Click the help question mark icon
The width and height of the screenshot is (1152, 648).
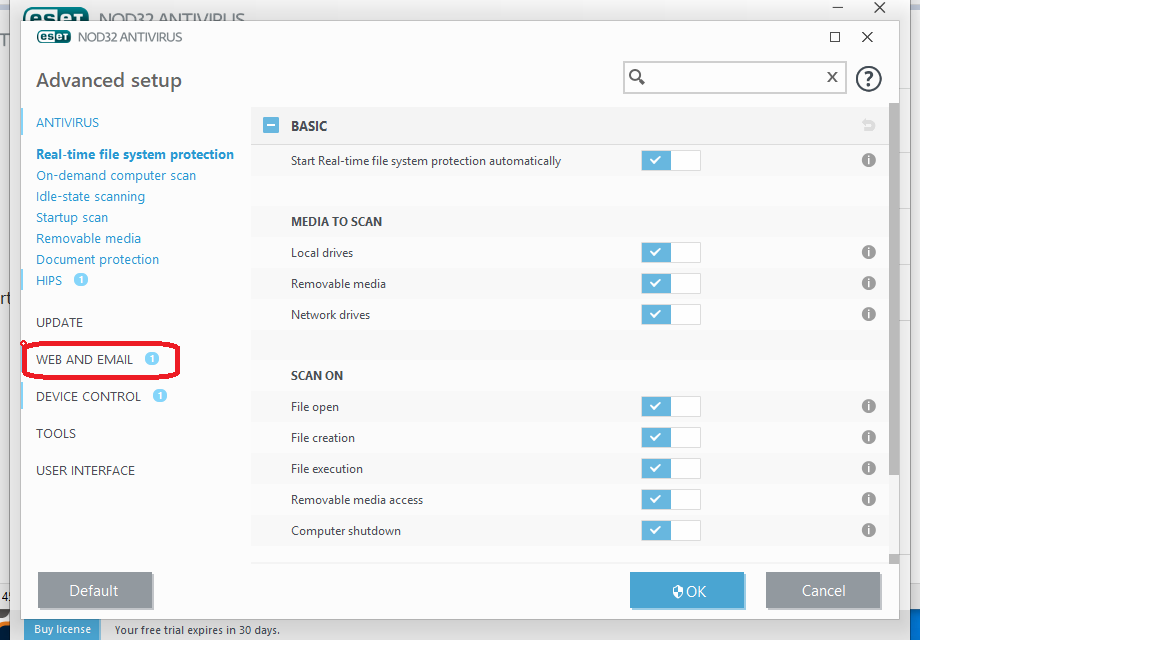[x=868, y=78]
